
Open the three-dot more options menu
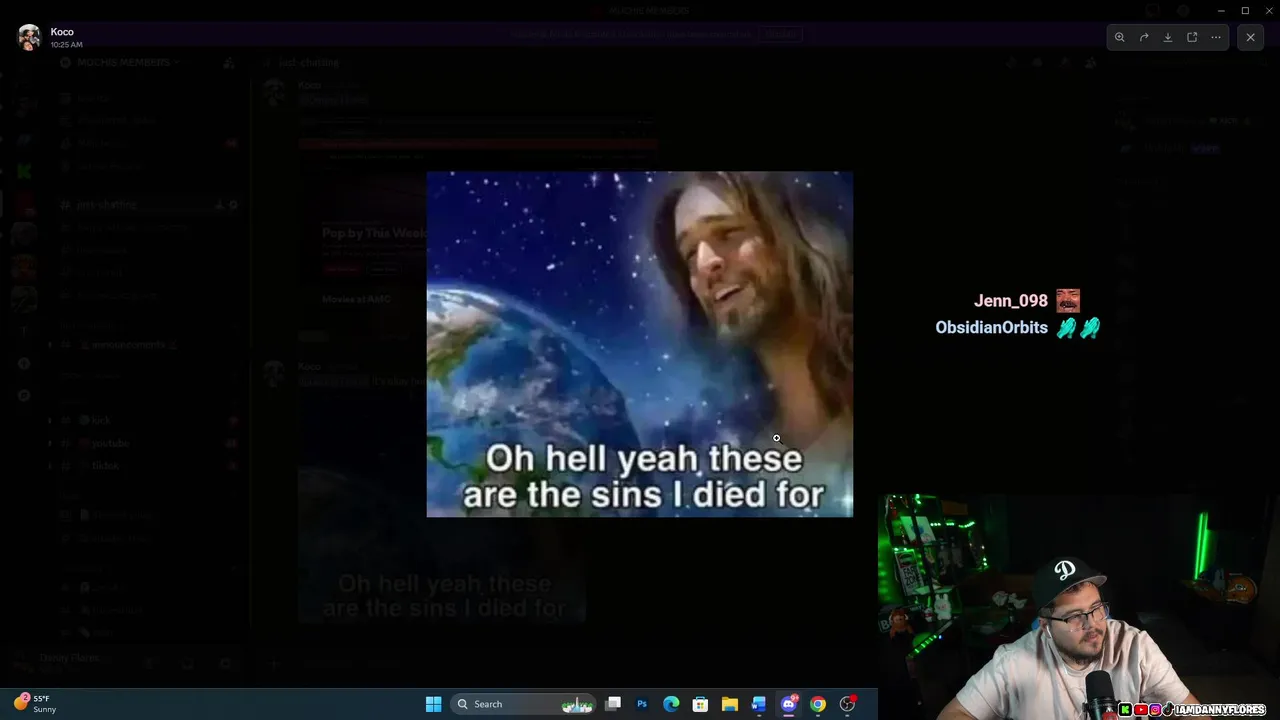pos(1216,37)
